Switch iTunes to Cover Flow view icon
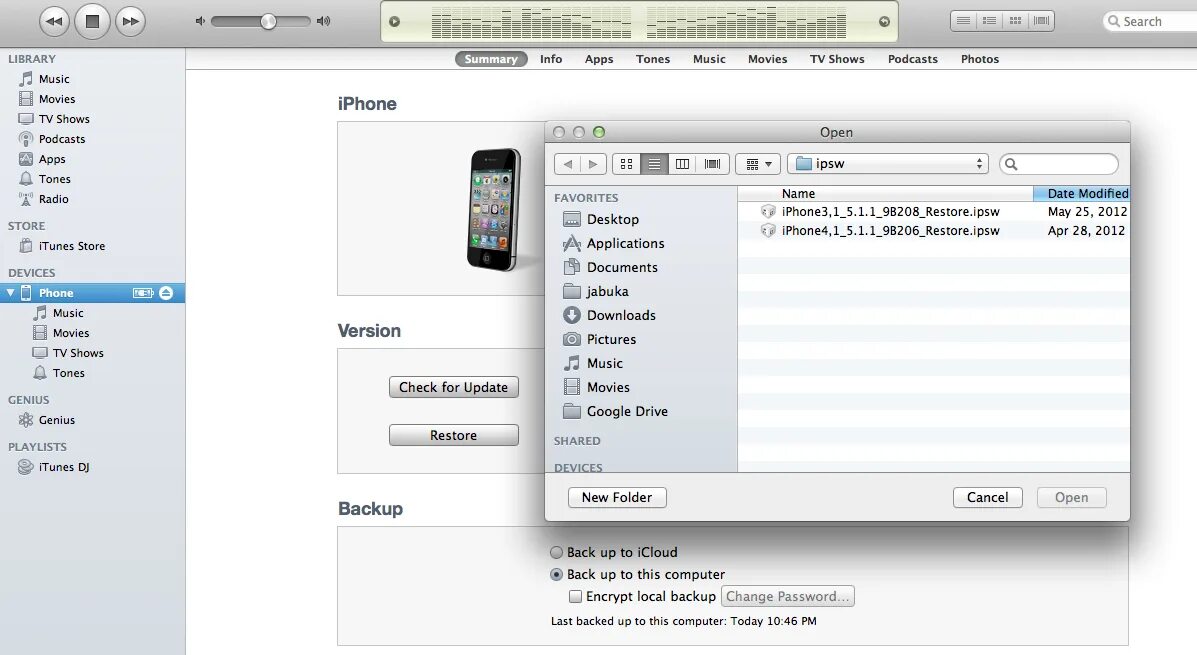This screenshot has height=655, width=1197. (x=1041, y=21)
